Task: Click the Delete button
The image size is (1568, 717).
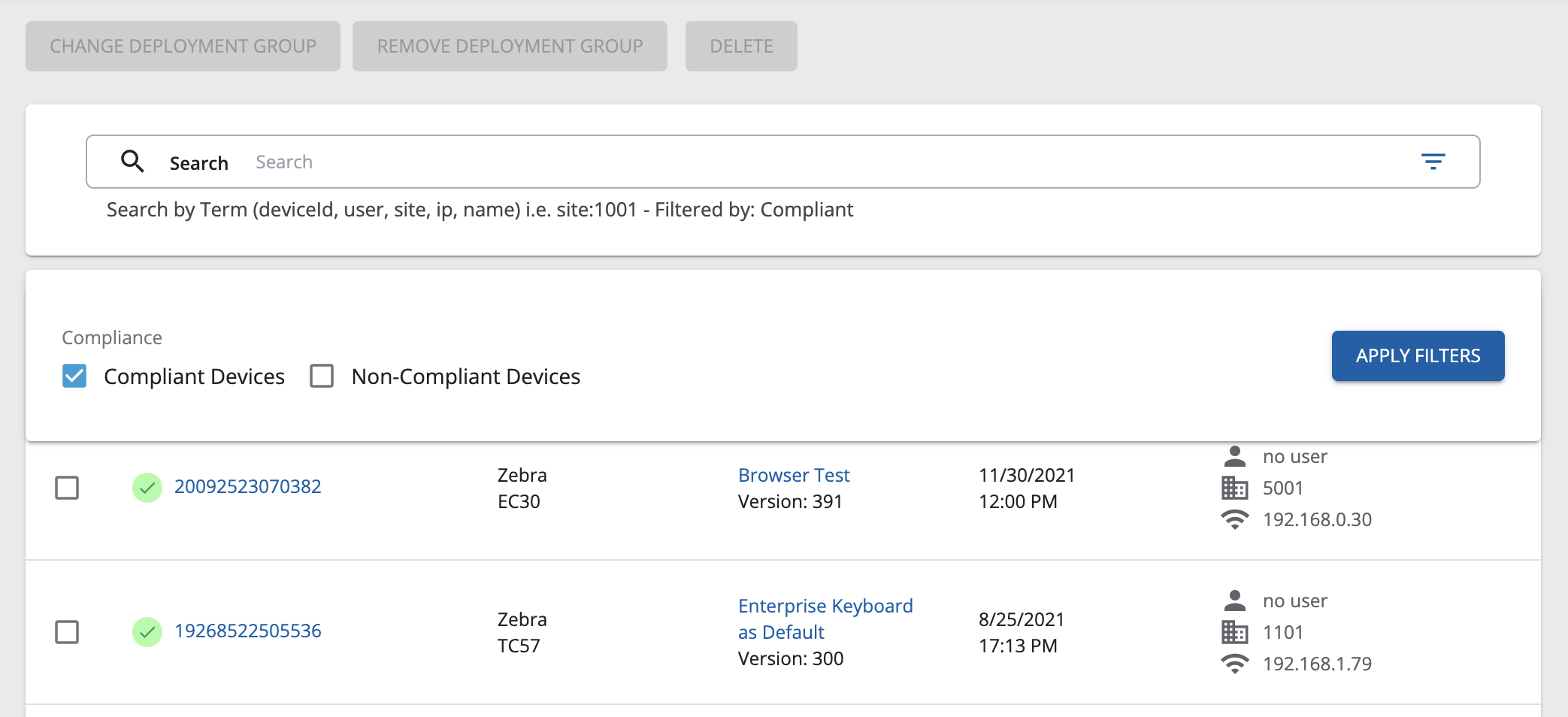Action: click(x=741, y=46)
